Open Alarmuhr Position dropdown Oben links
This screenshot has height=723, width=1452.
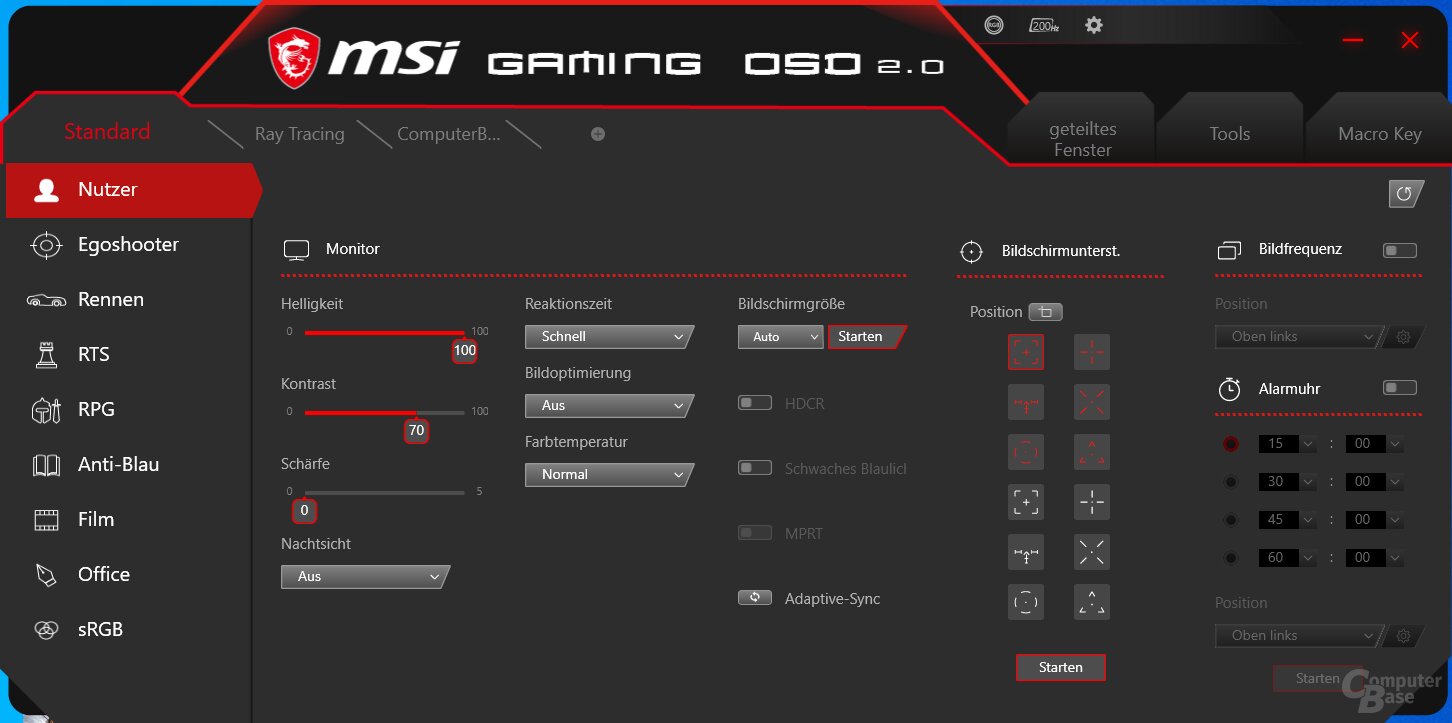pos(1299,636)
